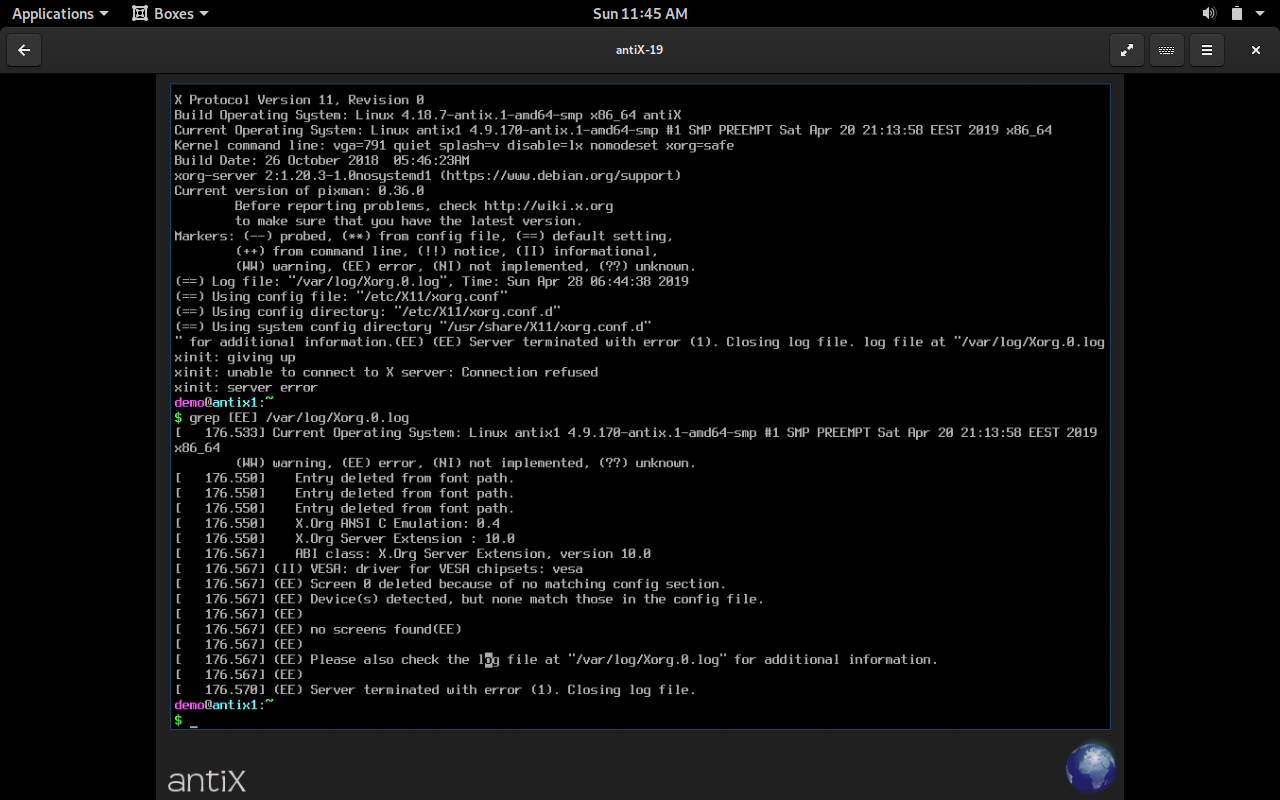
Task: Click 'Using config directory: "/etc/X11/xorg.conf.d"' line
Action: [x=367, y=312]
